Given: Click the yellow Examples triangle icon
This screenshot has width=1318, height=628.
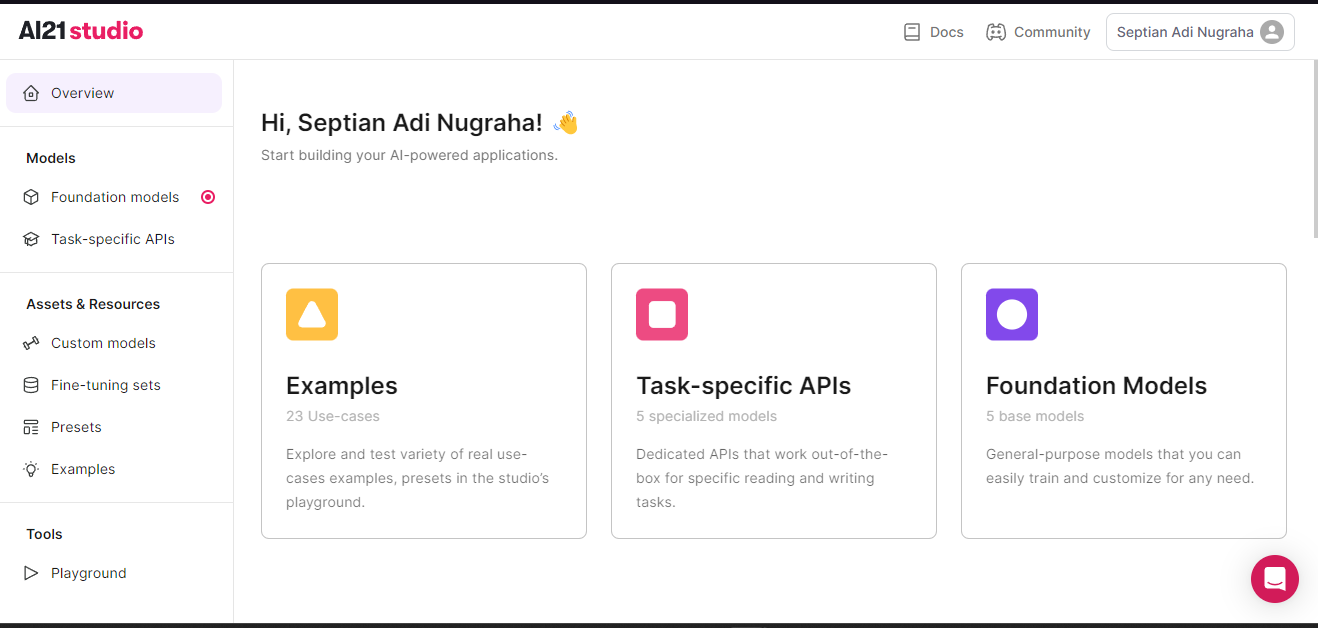Looking at the screenshot, I should pos(312,315).
